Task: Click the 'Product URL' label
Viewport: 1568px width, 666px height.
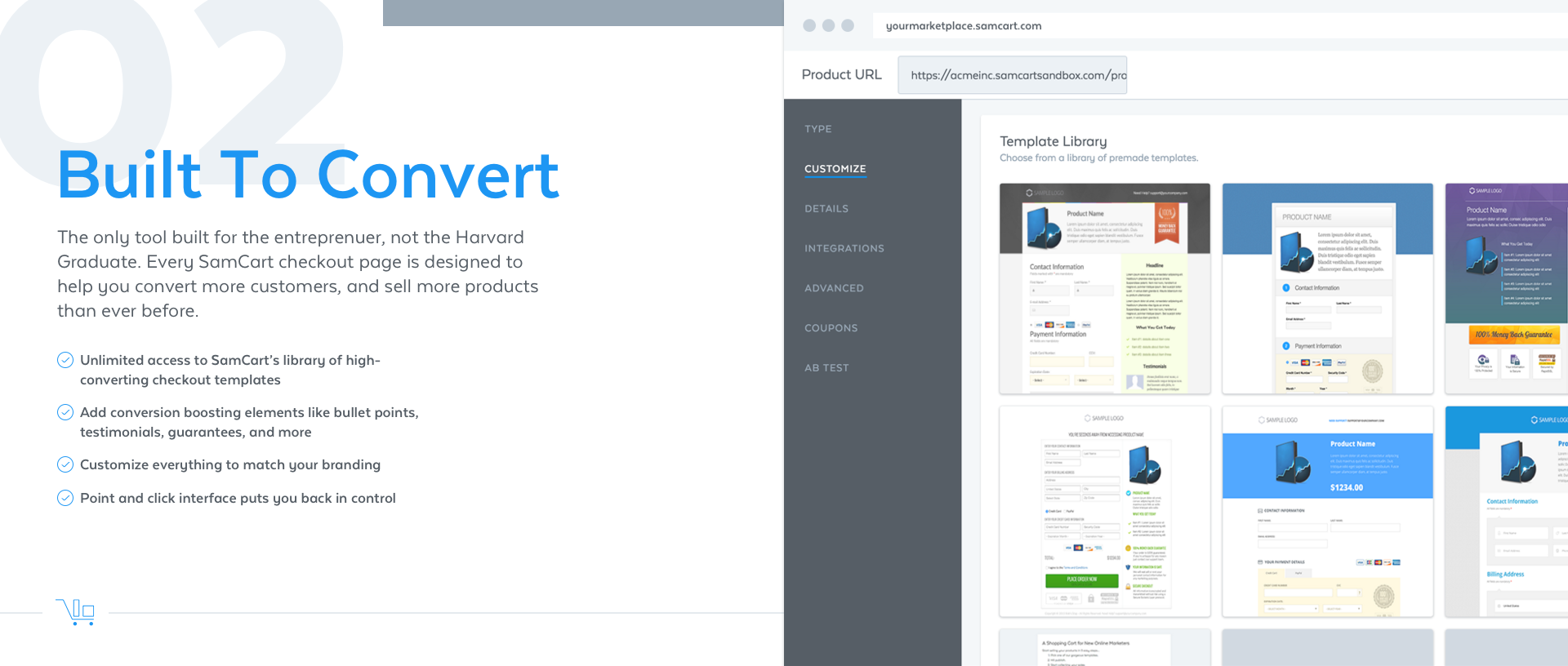Action: click(842, 74)
